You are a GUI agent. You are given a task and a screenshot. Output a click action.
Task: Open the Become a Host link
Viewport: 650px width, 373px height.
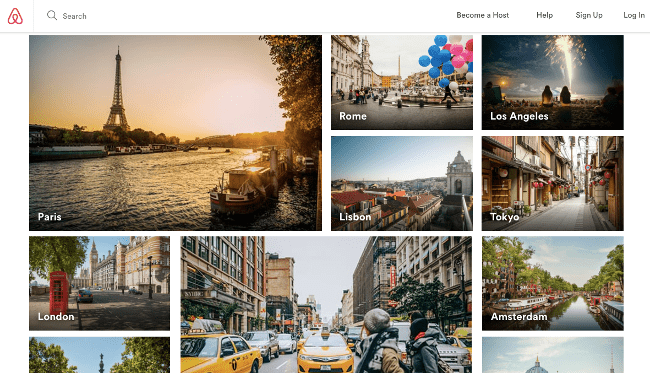[483, 15]
